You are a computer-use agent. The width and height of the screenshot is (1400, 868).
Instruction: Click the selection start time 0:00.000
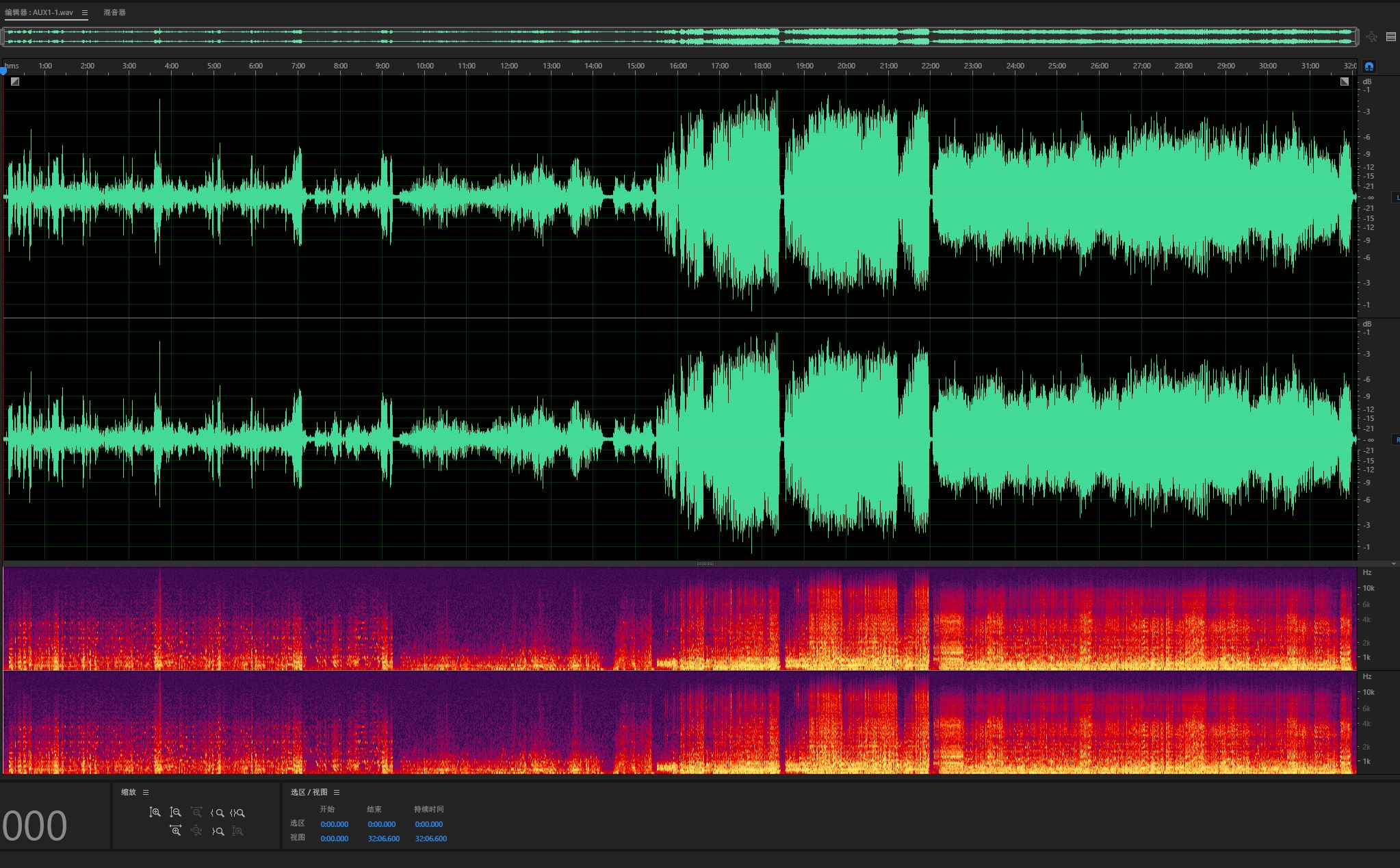[x=334, y=824]
